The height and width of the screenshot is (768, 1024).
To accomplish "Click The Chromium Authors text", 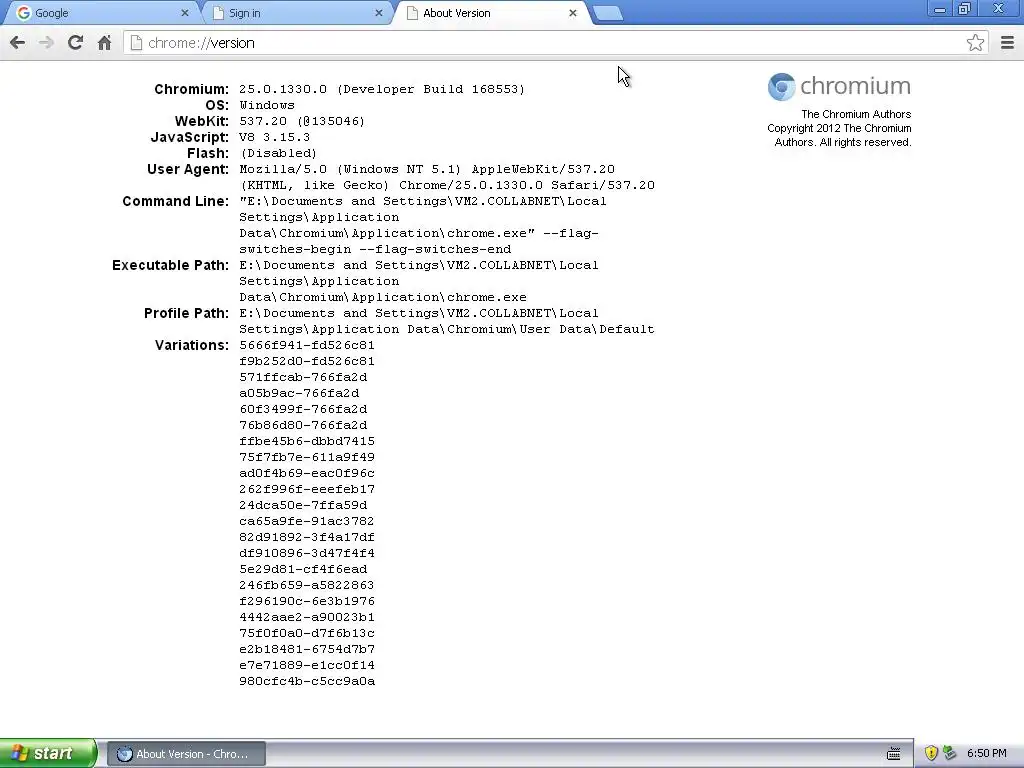I will tap(856, 114).
